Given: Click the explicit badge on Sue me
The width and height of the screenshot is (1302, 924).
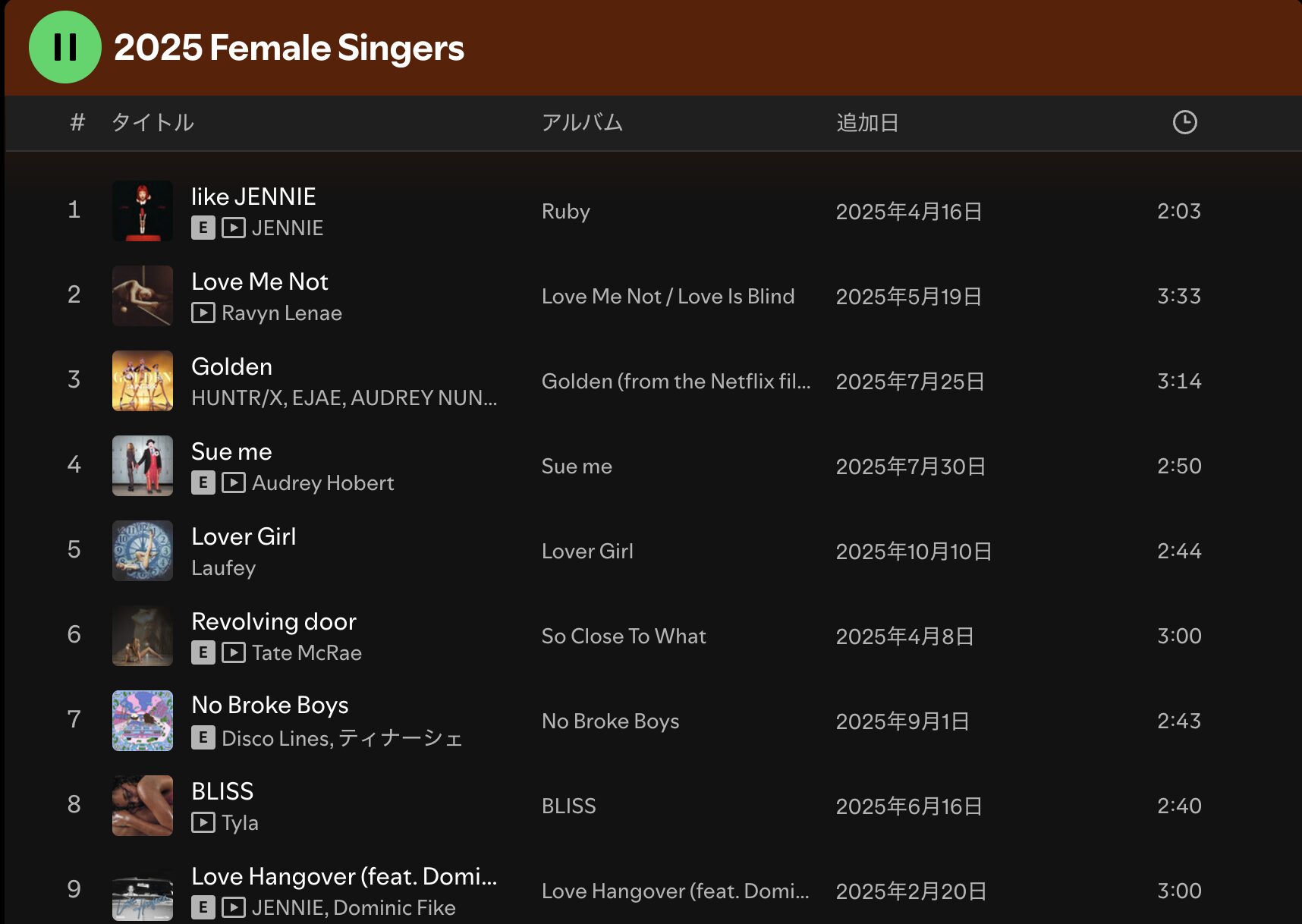Looking at the screenshot, I should point(203,482).
